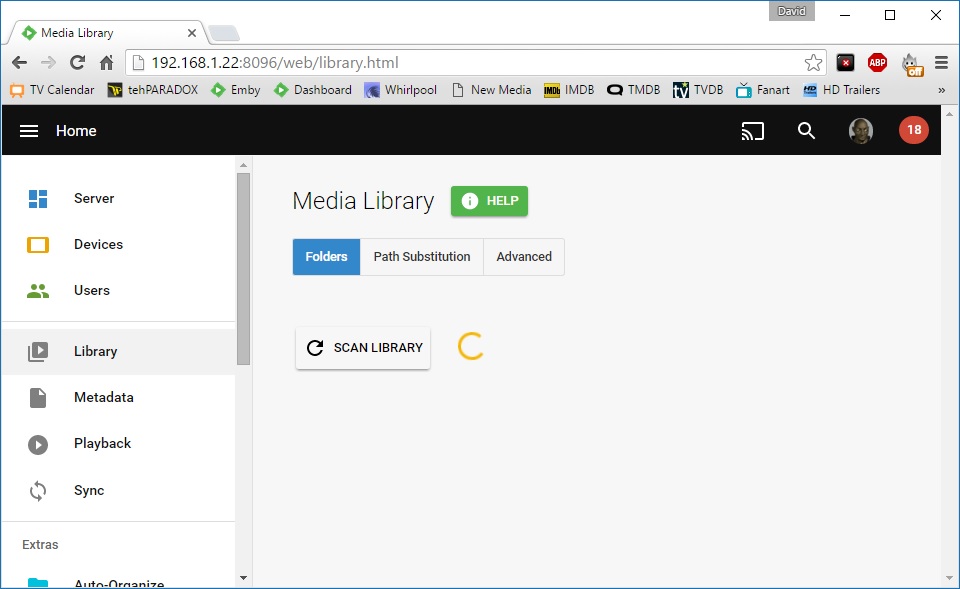Click the Devices icon
Viewport: 960px width, 589px height.
tap(38, 244)
